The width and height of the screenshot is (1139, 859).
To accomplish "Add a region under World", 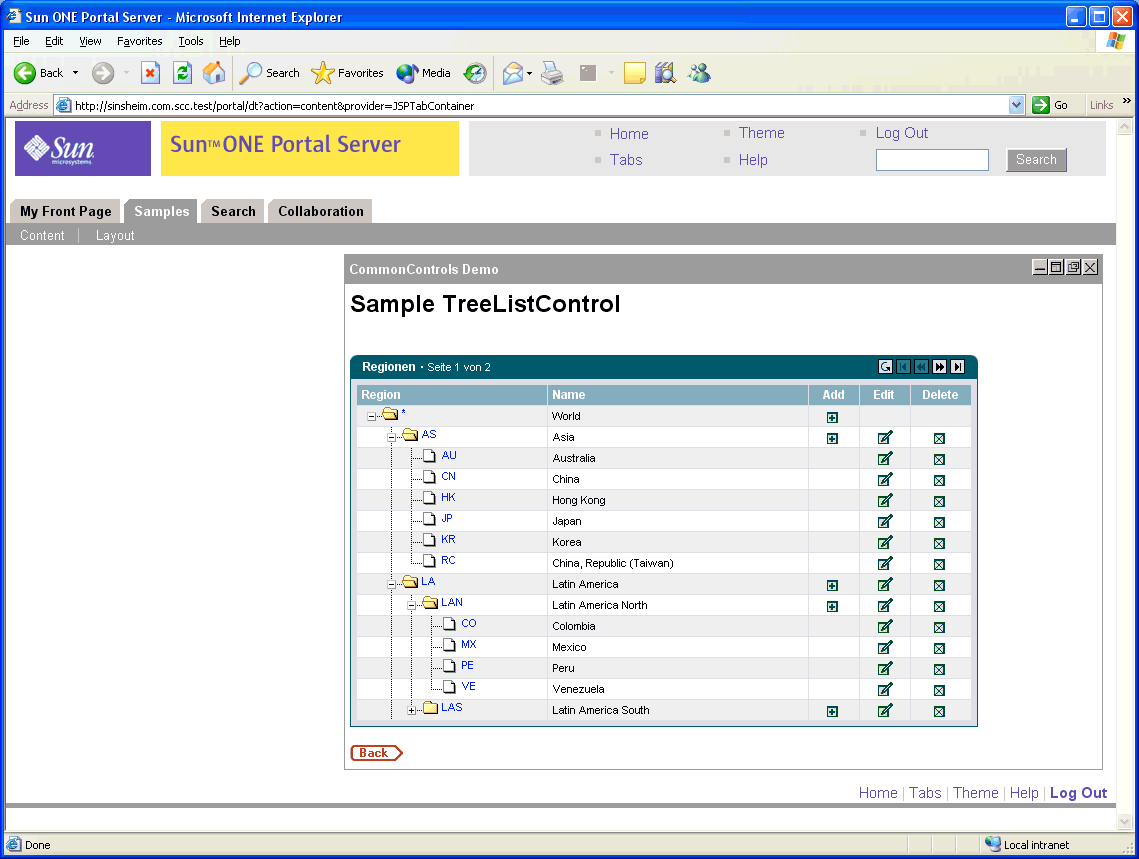I will [x=832, y=418].
